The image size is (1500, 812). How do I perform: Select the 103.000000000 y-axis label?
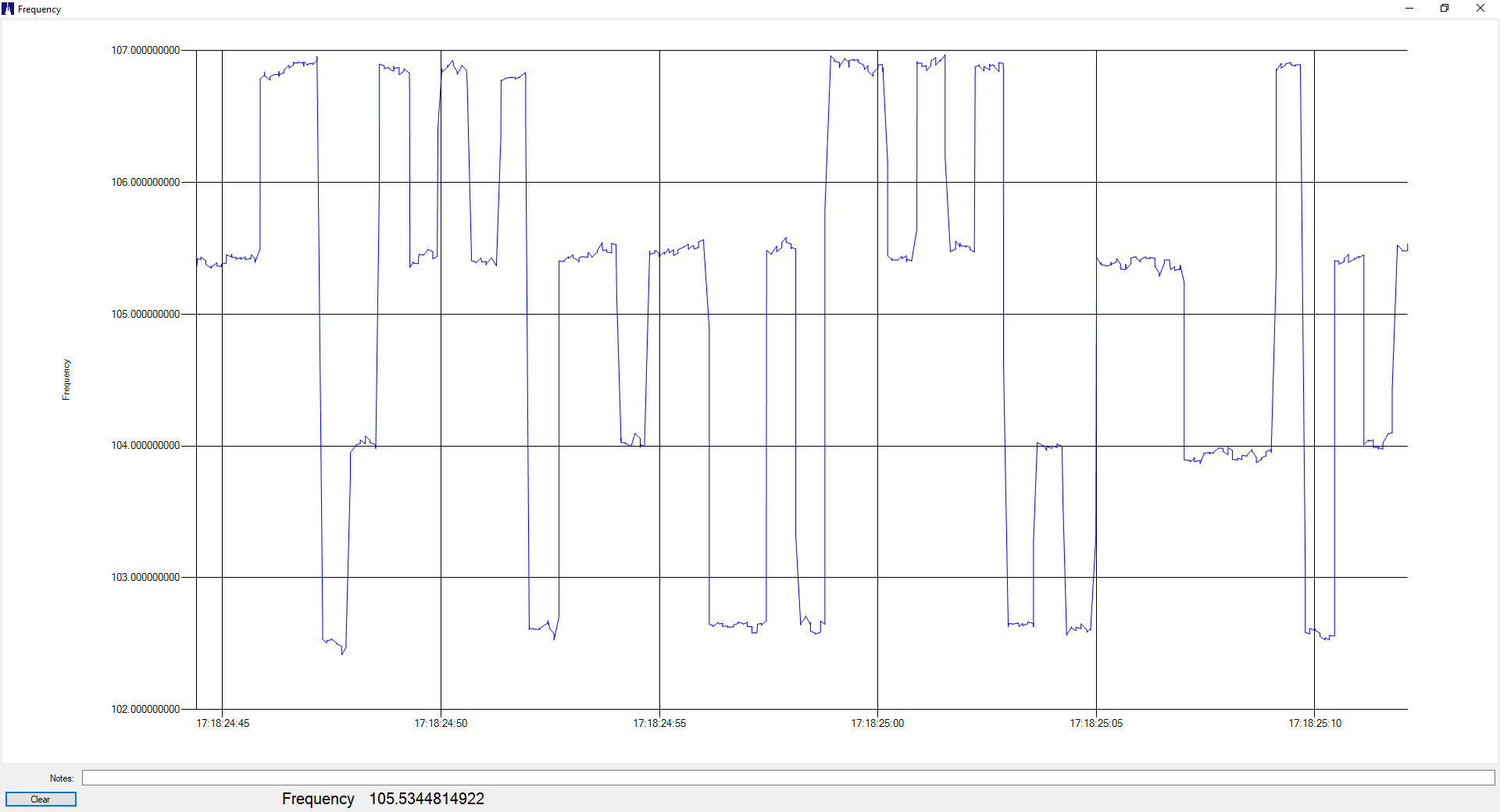145,577
